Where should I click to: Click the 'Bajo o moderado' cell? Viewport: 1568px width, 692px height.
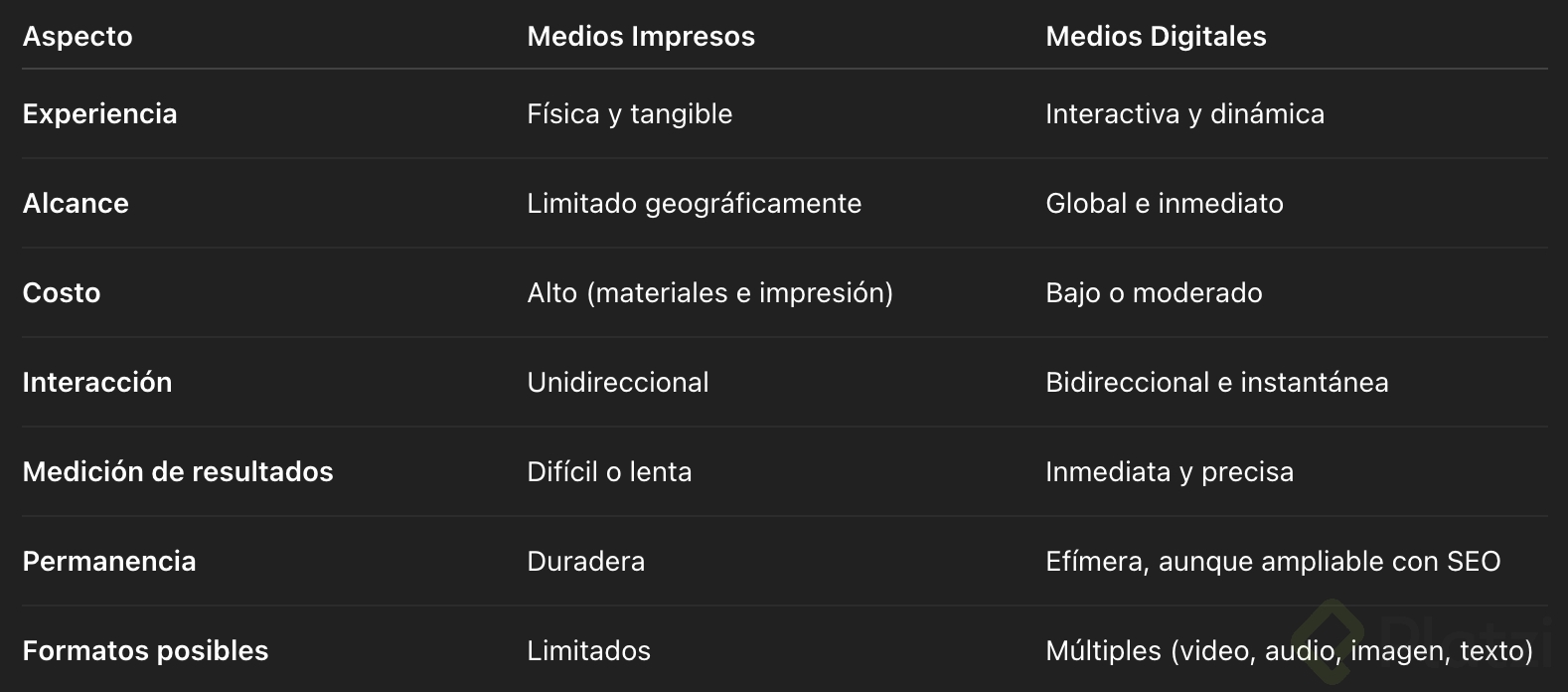click(x=1154, y=293)
